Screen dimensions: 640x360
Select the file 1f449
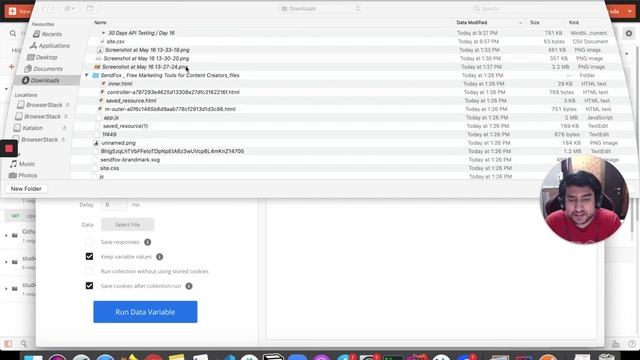coord(109,134)
